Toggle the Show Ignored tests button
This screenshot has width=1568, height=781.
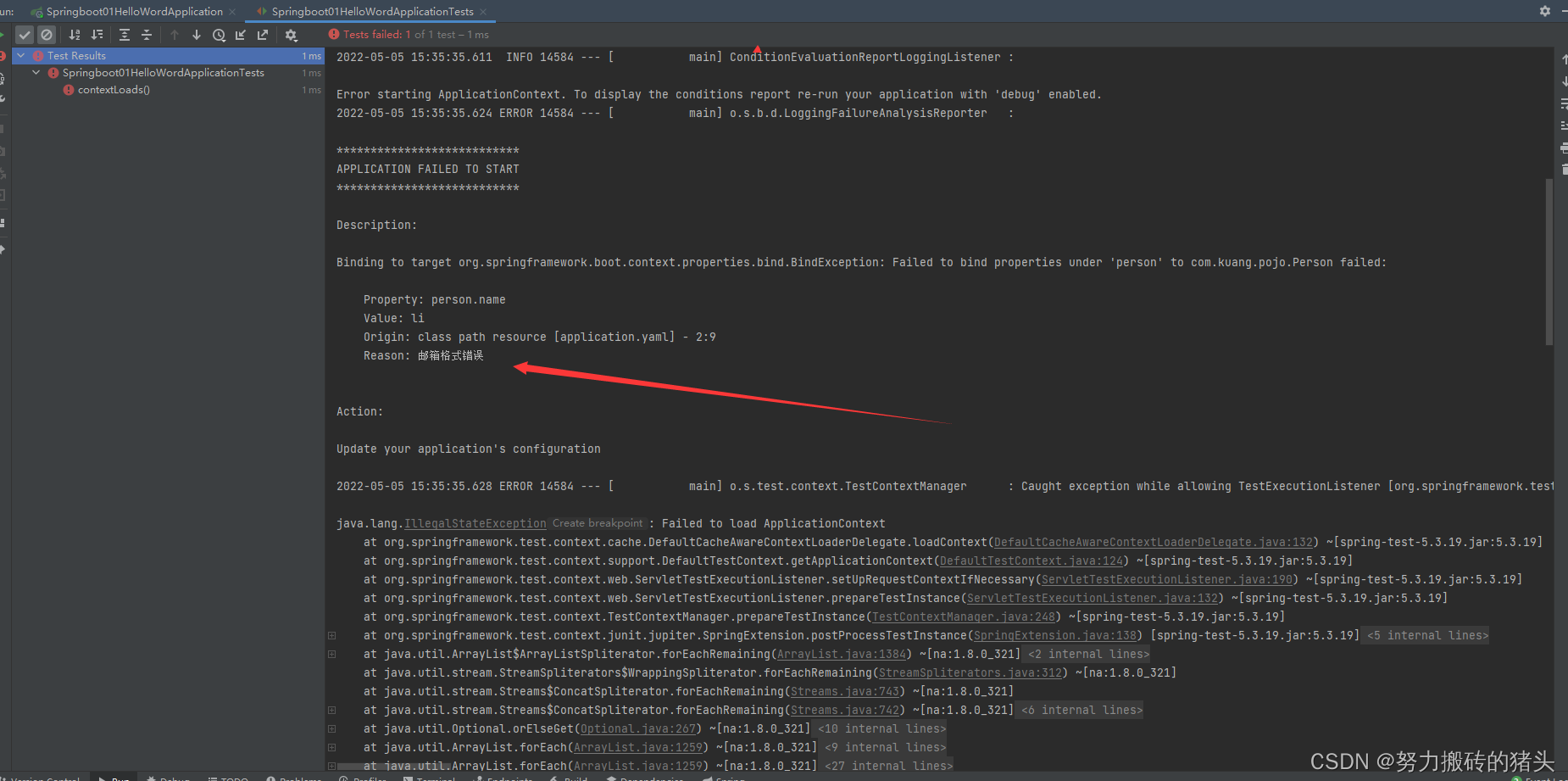[x=47, y=35]
